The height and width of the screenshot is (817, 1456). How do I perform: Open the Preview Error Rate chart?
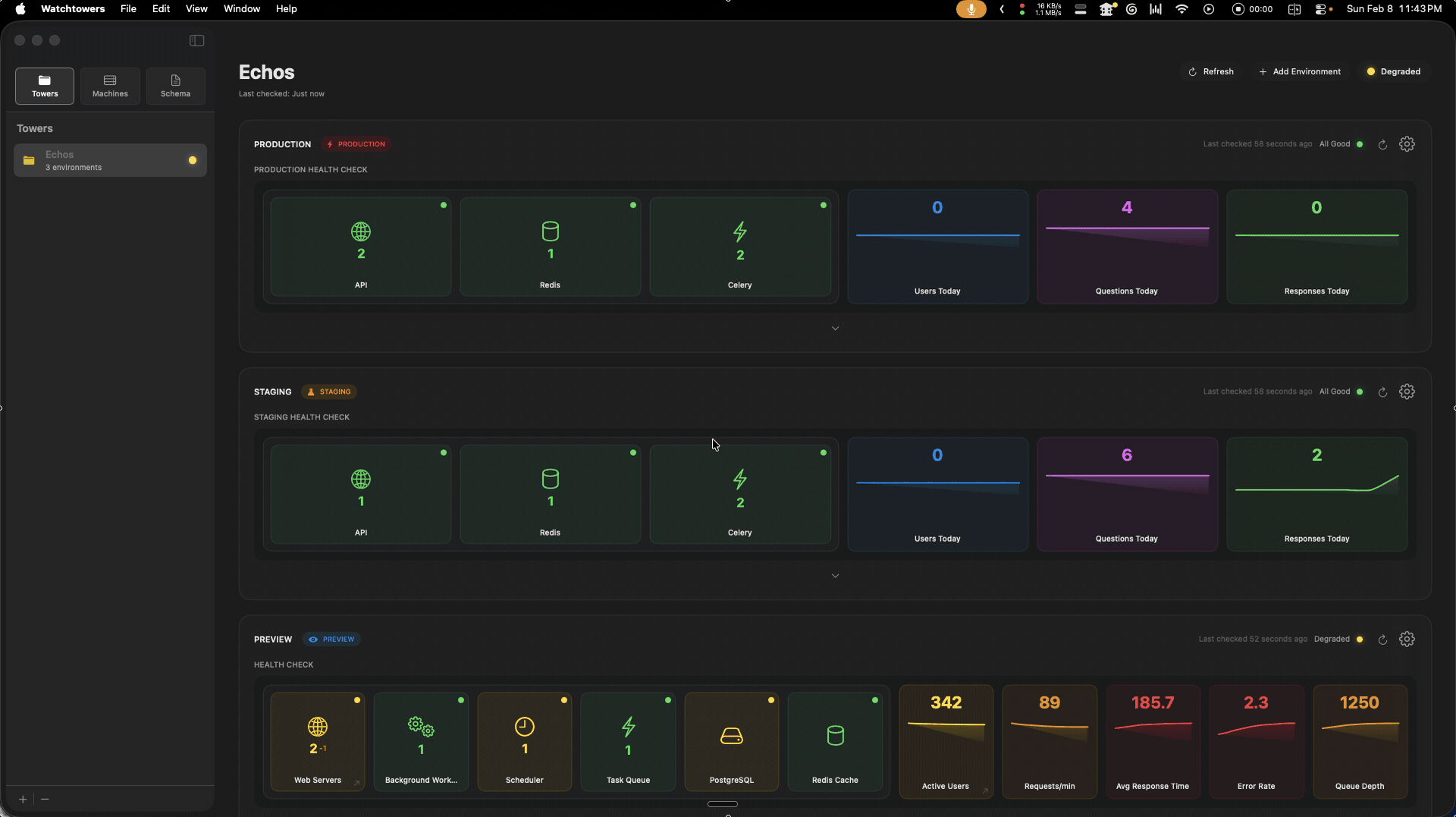pyautogui.click(x=1256, y=741)
